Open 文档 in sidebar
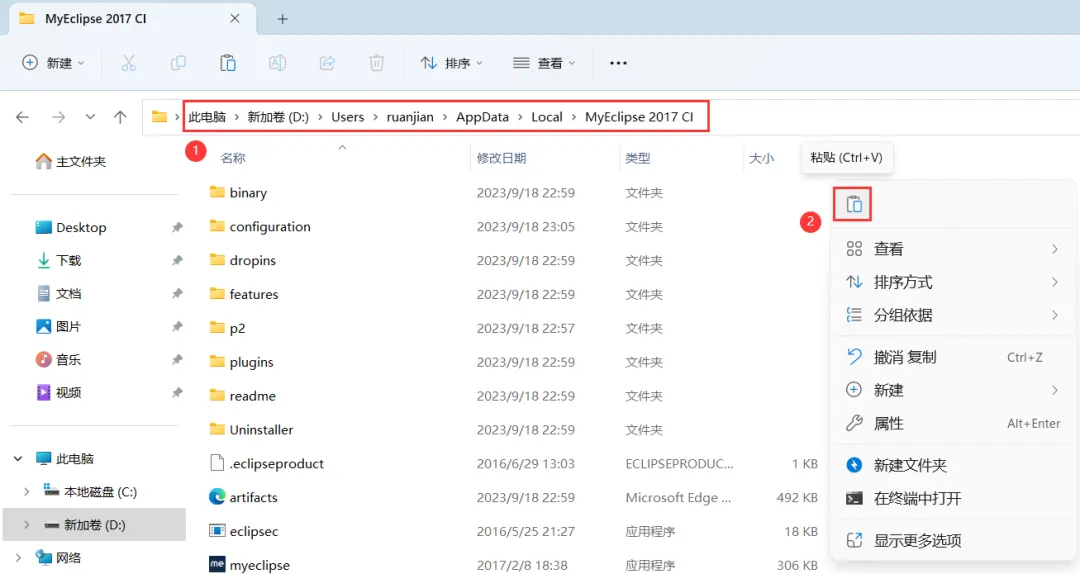The width and height of the screenshot is (1080, 574). [59, 294]
